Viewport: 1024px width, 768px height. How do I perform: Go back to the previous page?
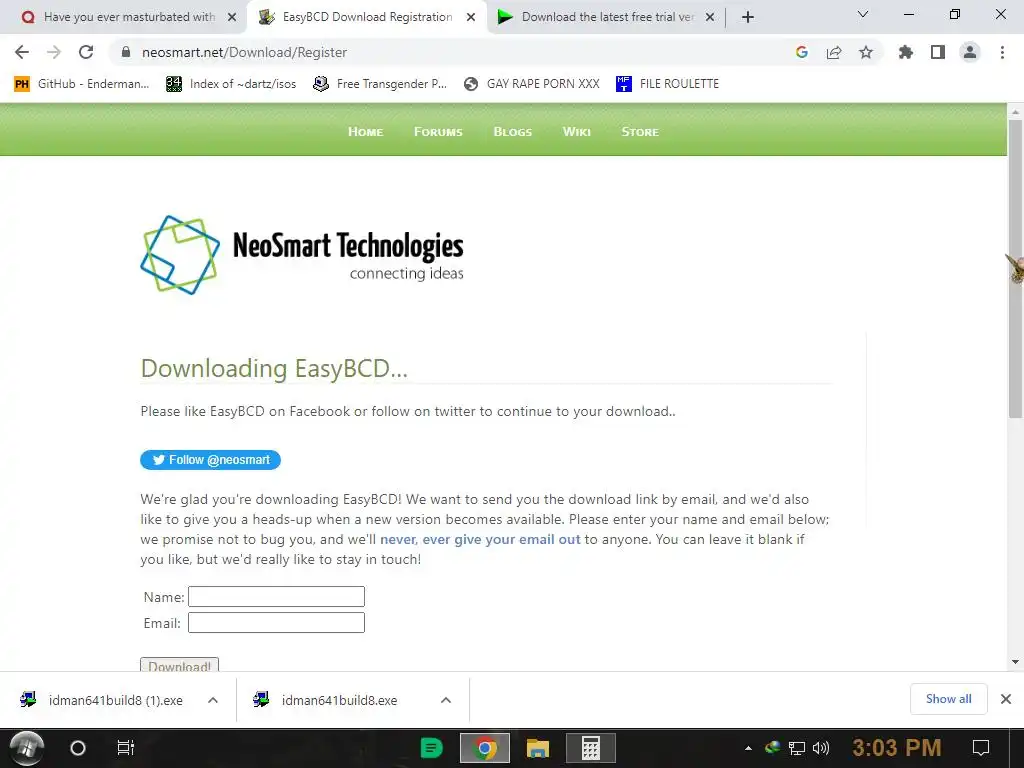(22, 52)
